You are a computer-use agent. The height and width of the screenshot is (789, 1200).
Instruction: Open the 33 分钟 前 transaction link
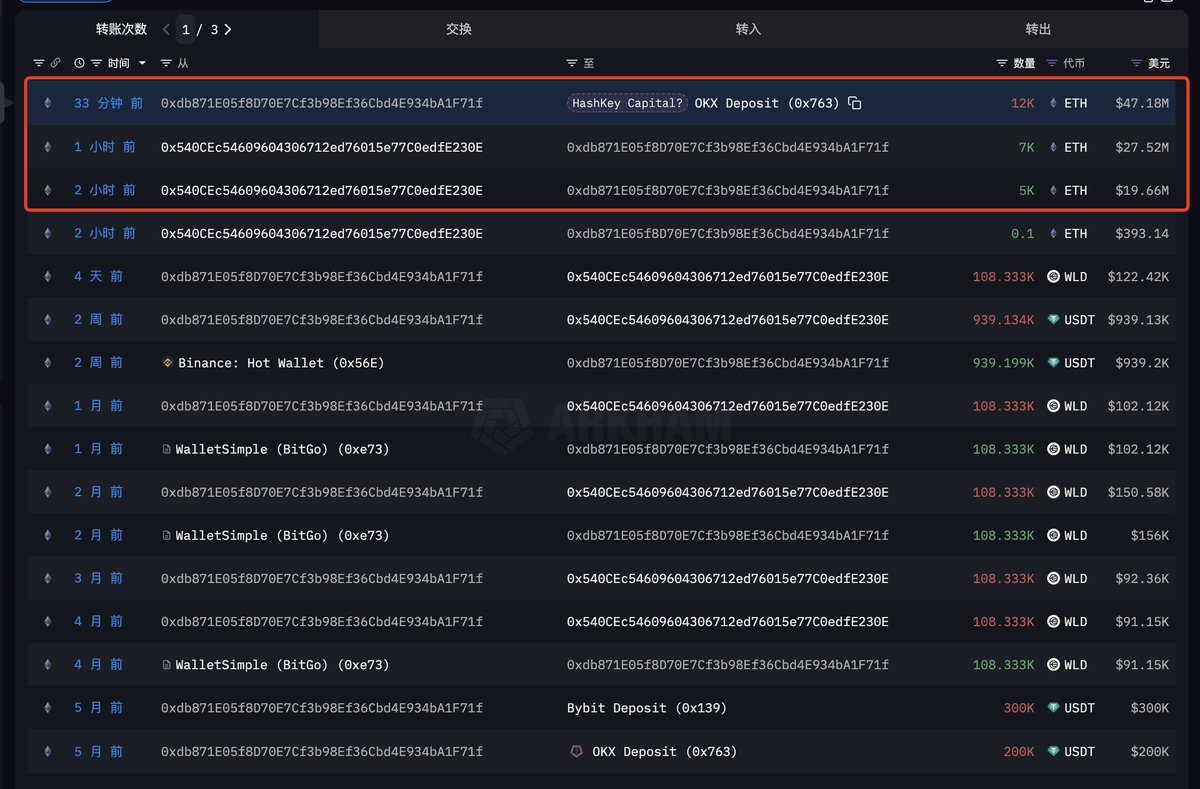point(108,103)
